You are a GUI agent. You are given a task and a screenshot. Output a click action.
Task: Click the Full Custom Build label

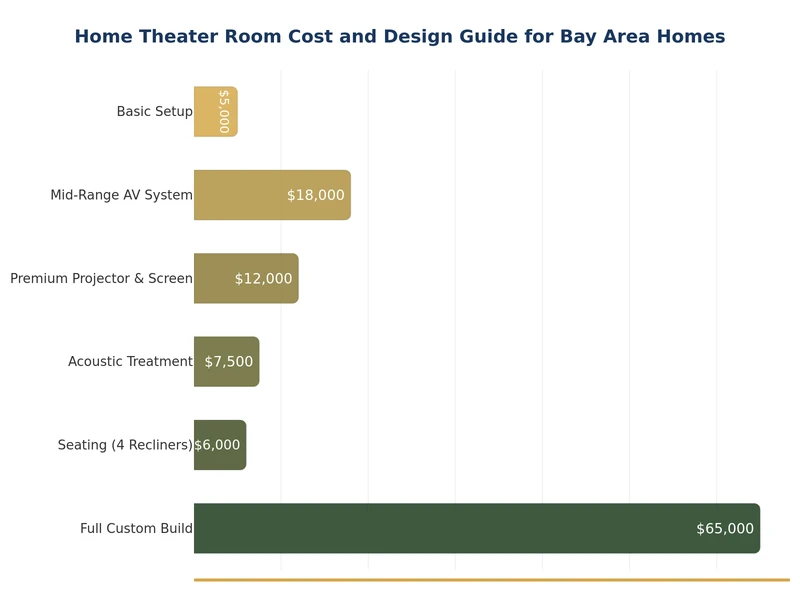click(x=136, y=528)
